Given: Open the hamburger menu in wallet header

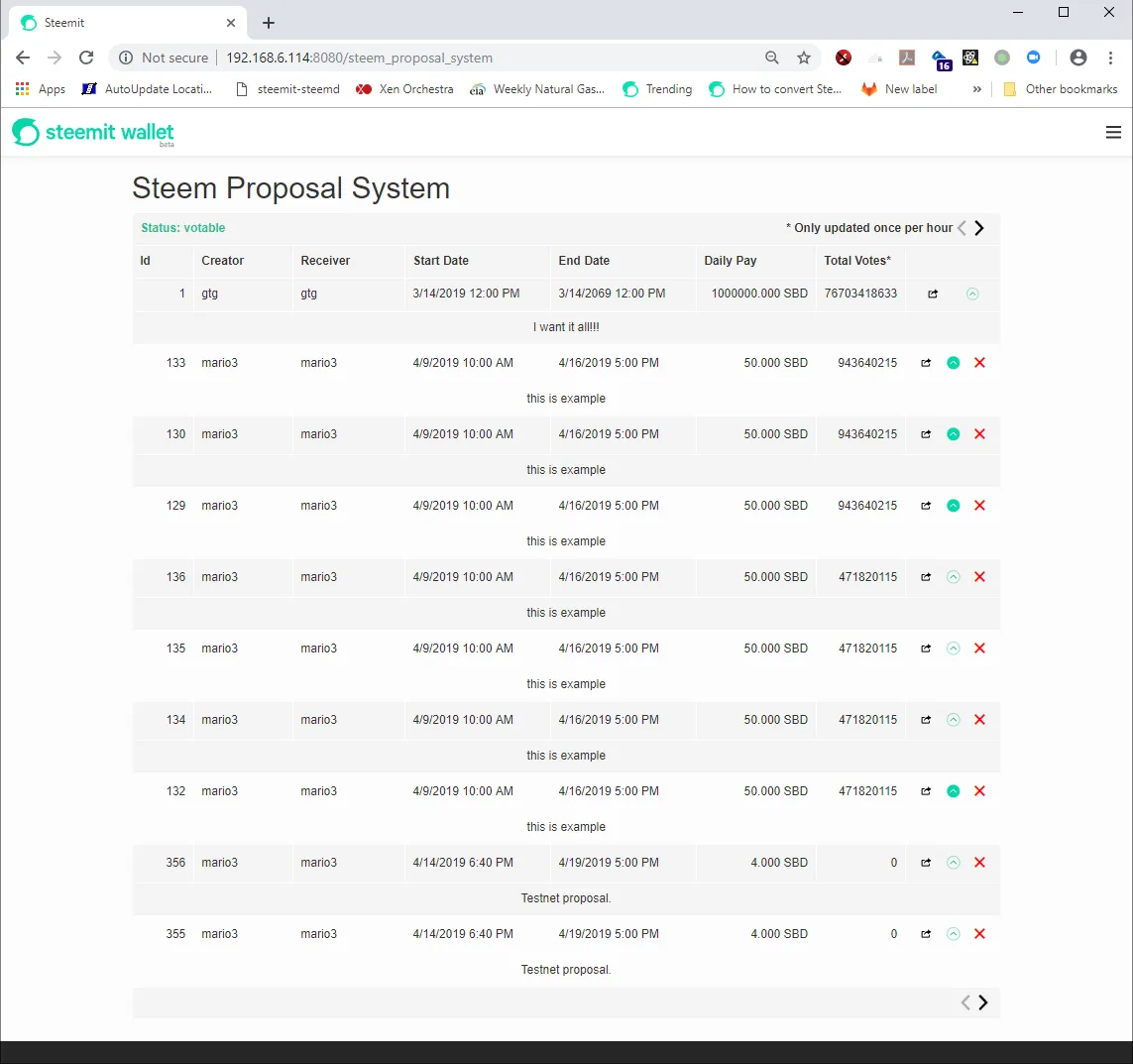Looking at the screenshot, I should (1113, 132).
